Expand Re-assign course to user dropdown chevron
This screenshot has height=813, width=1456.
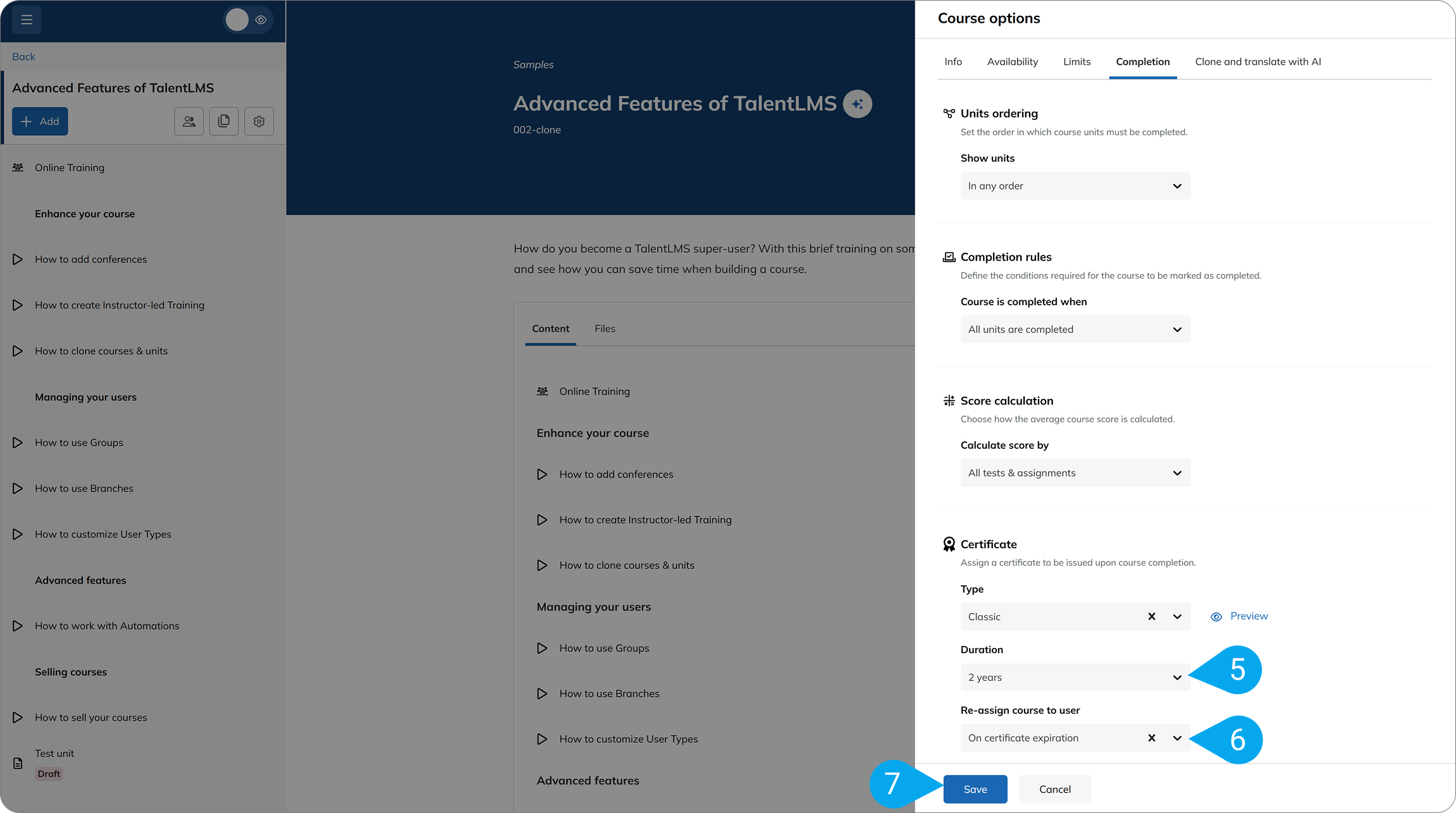tap(1177, 738)
